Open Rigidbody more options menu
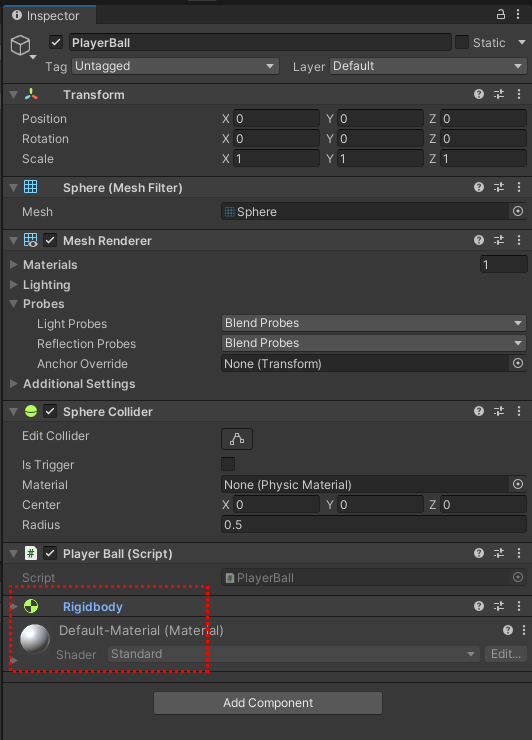532x740 pixels. pyautogui.click(x=519, y=606)
